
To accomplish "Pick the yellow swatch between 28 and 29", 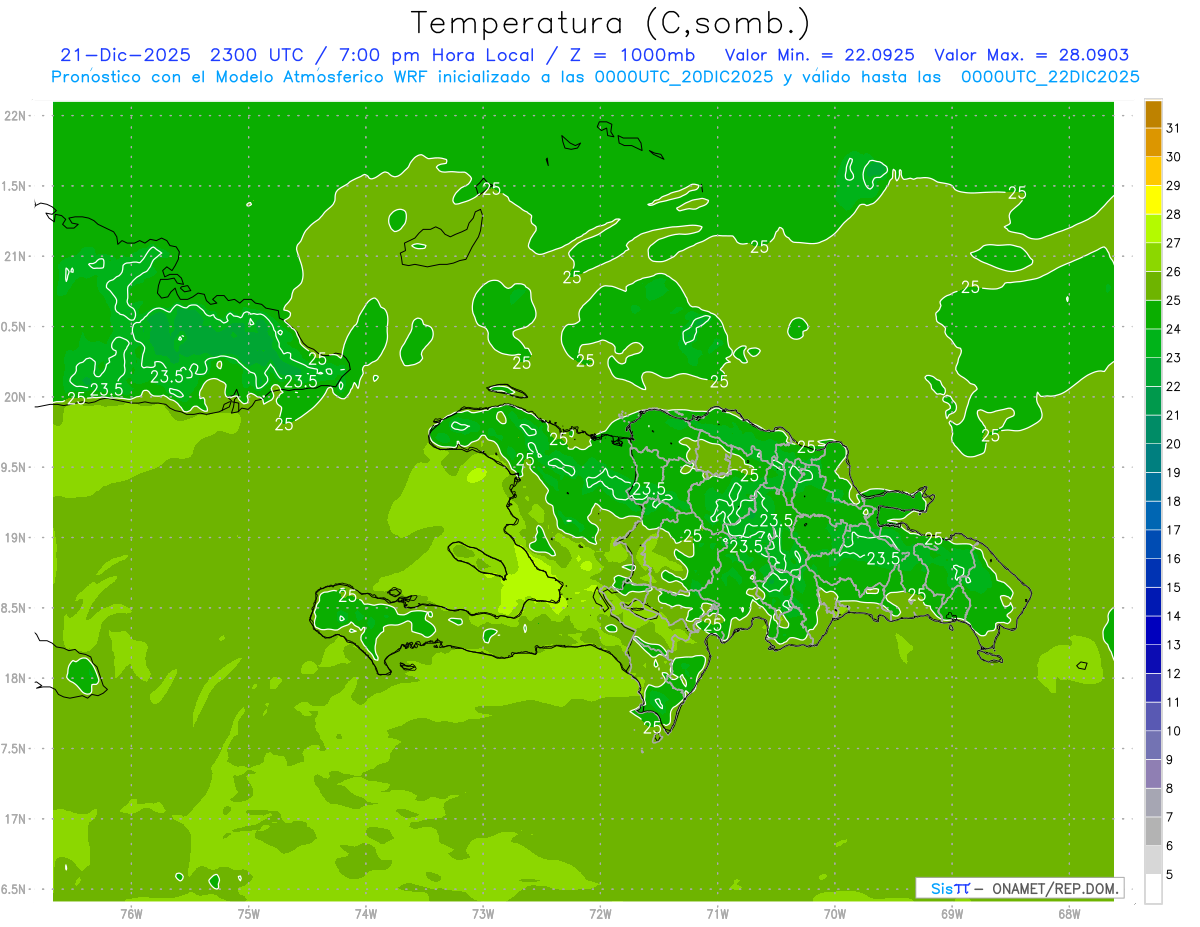I will [x=1153, y=200].
